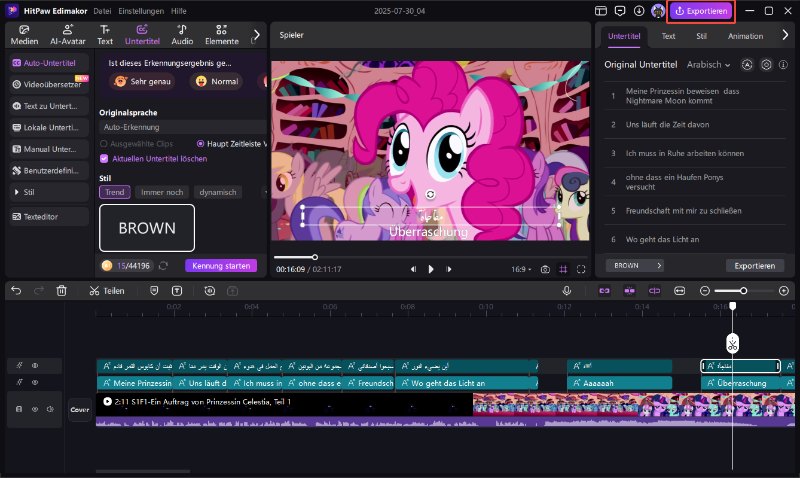
Task: Open the Audio tab
Action: 182,35
